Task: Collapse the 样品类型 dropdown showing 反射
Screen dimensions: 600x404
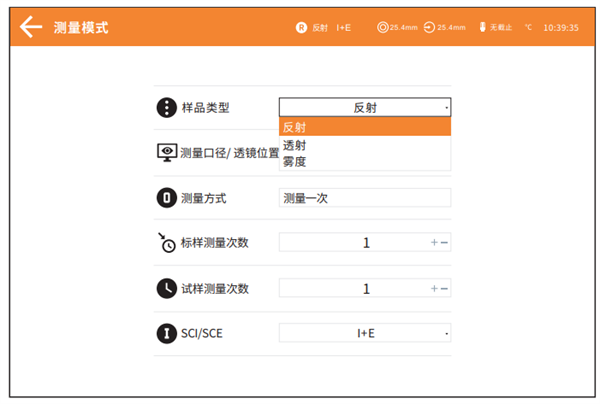Action: [x=365, y=108]
